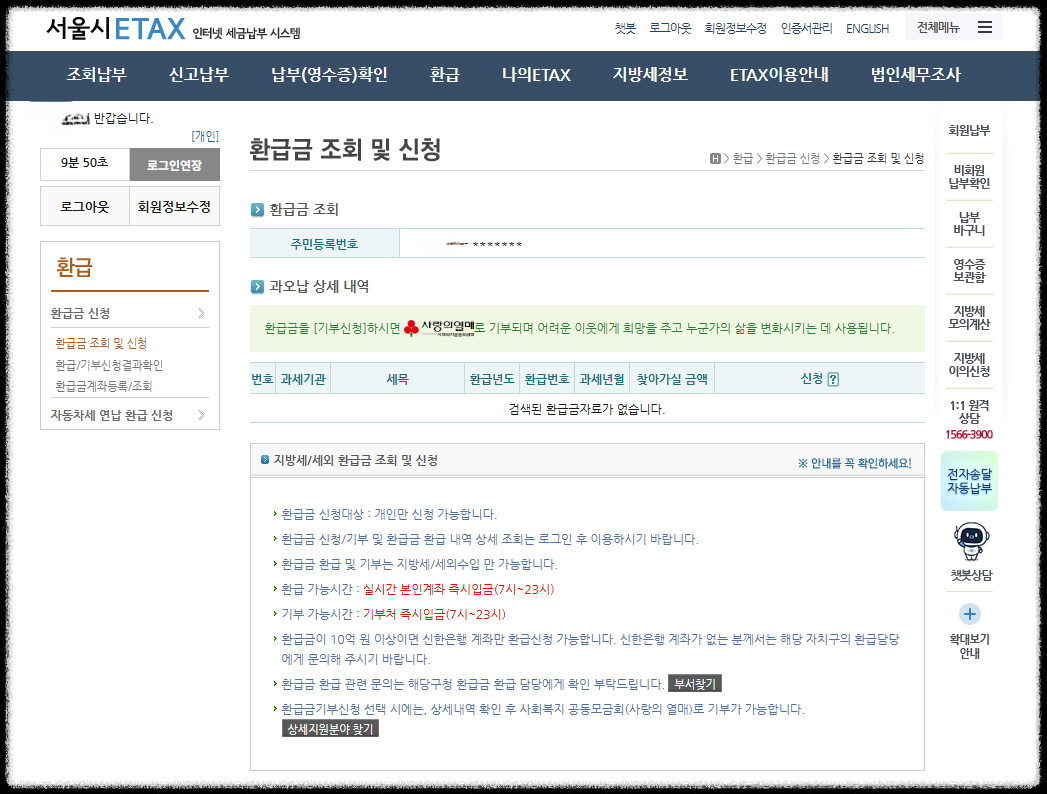Click the 환급번호 column header
Image resolution: width=1047 pixels, height=794 pixels.
coord(546,379)
